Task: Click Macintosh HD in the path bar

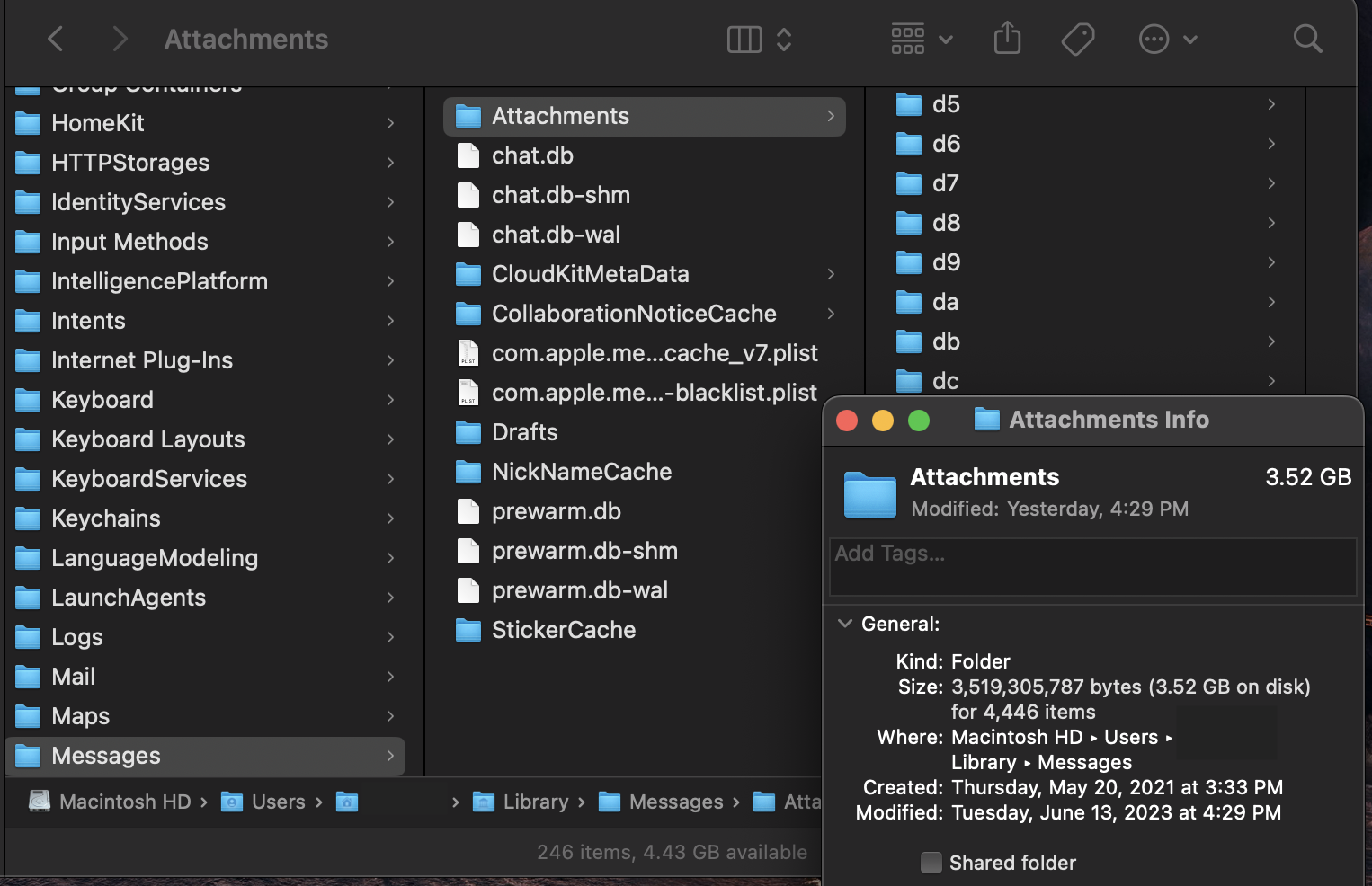Action: [125, 802]
